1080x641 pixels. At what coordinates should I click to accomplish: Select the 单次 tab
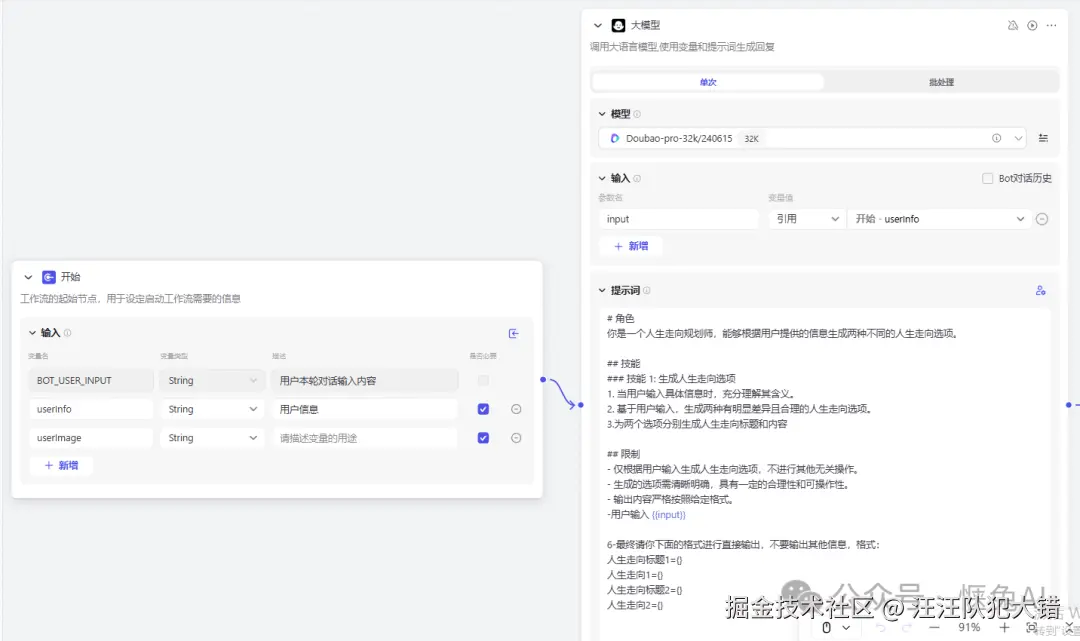click(708, 82)
